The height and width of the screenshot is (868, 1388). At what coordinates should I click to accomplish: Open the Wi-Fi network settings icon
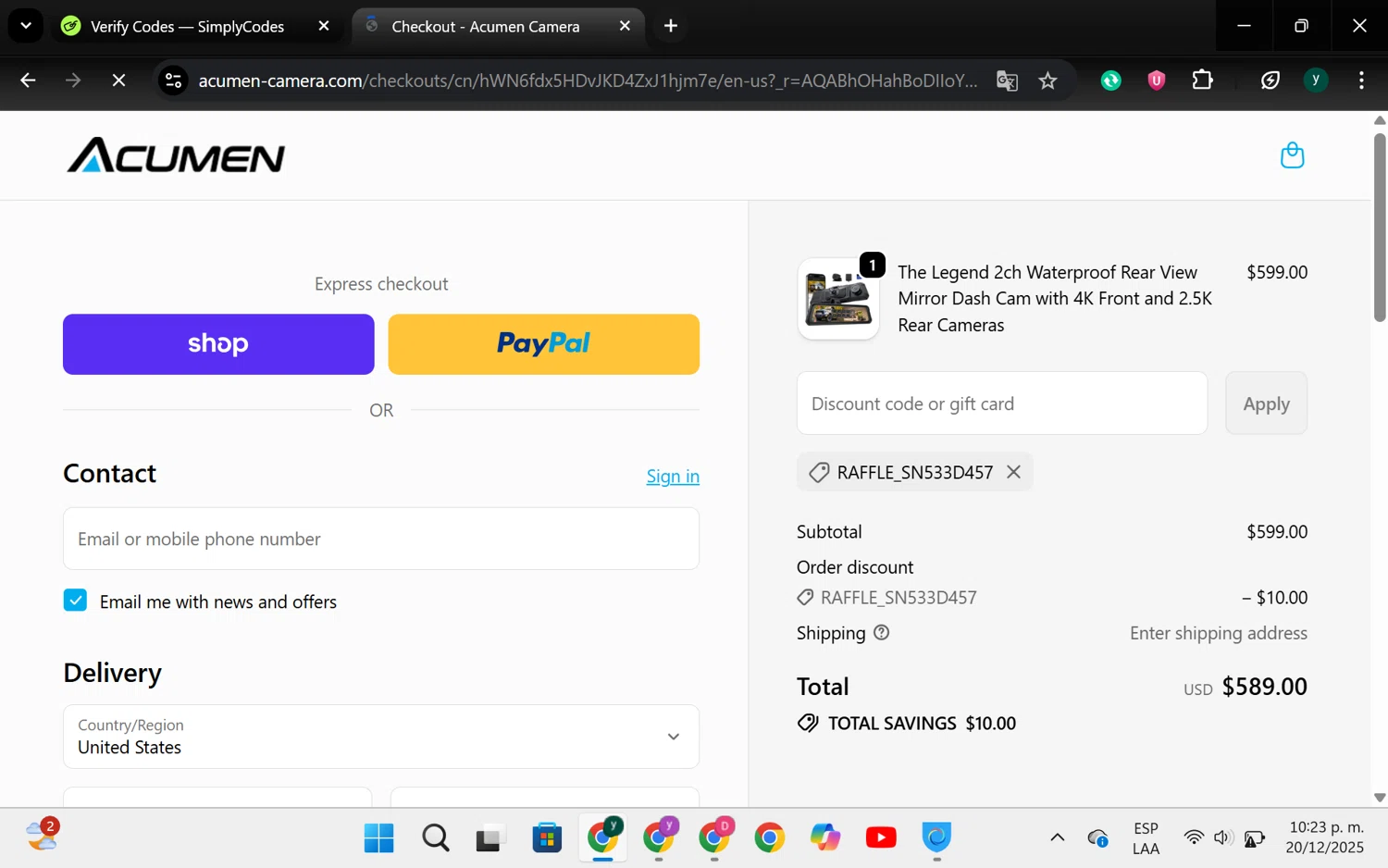[1194, 837]
